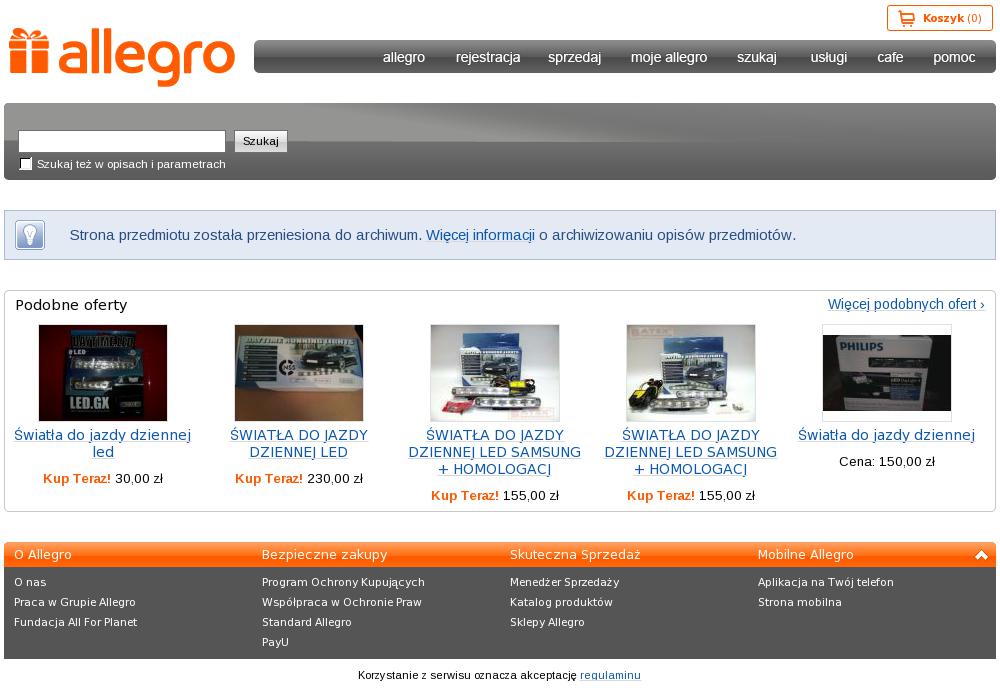Follow the Więcej informacji link
The image size is (1000, 695).
pos(480,235)
